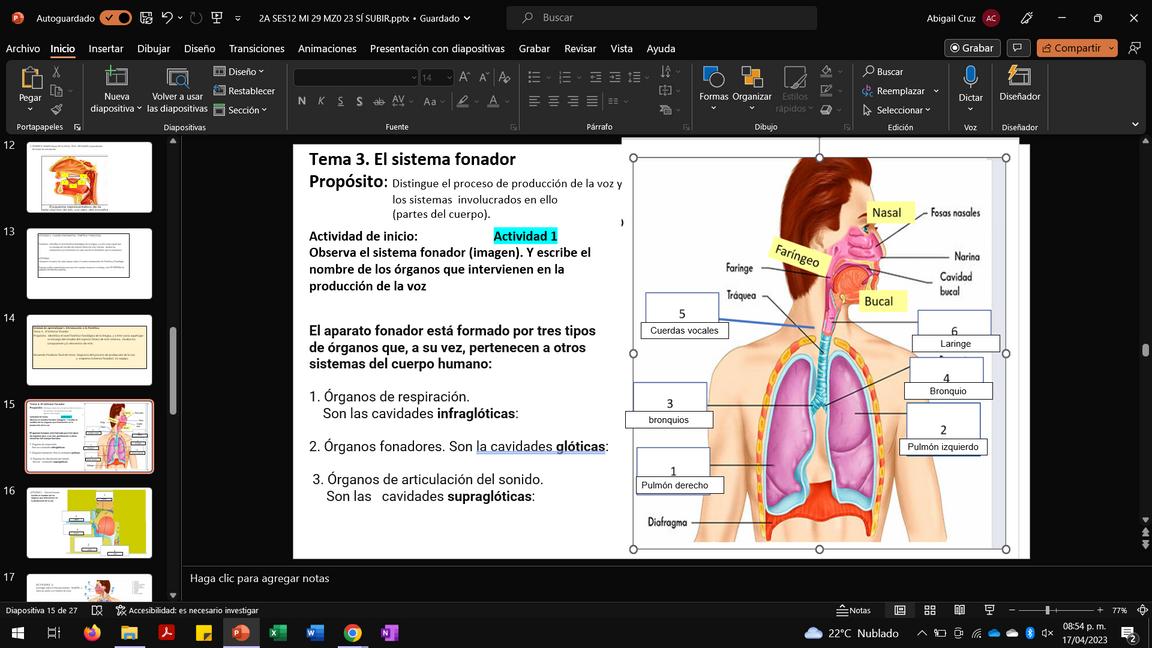Adjust the zoom slider in status bar

coord(1047,610)
